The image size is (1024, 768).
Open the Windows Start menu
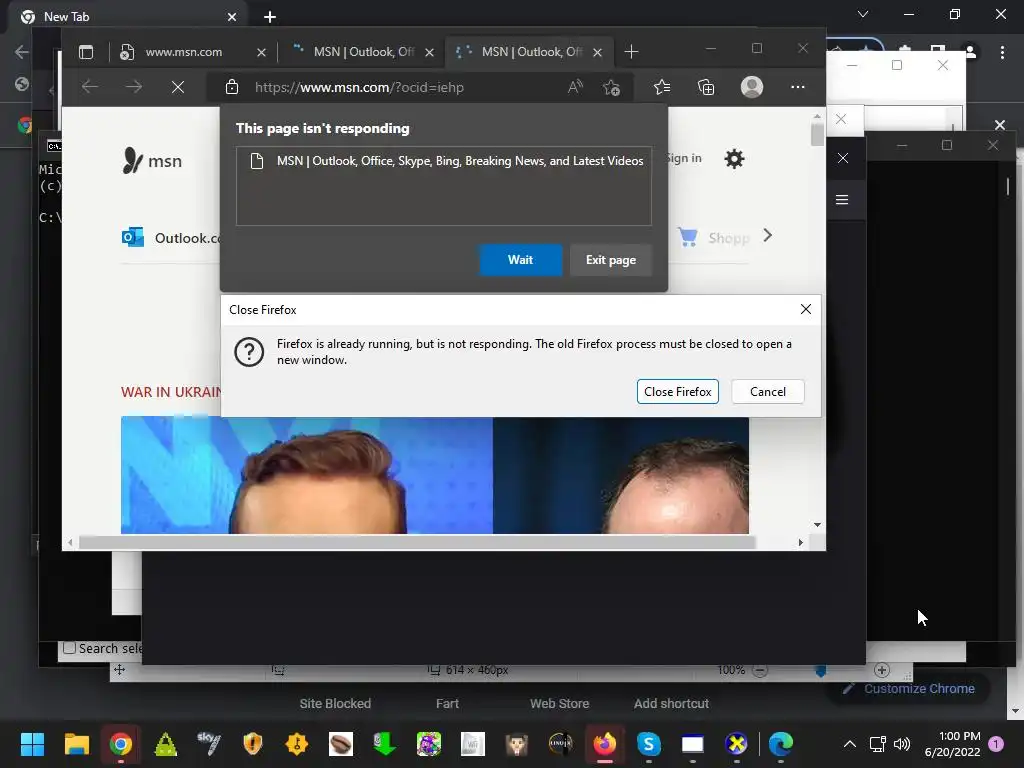pyautogui.click(x=32, y=744)
